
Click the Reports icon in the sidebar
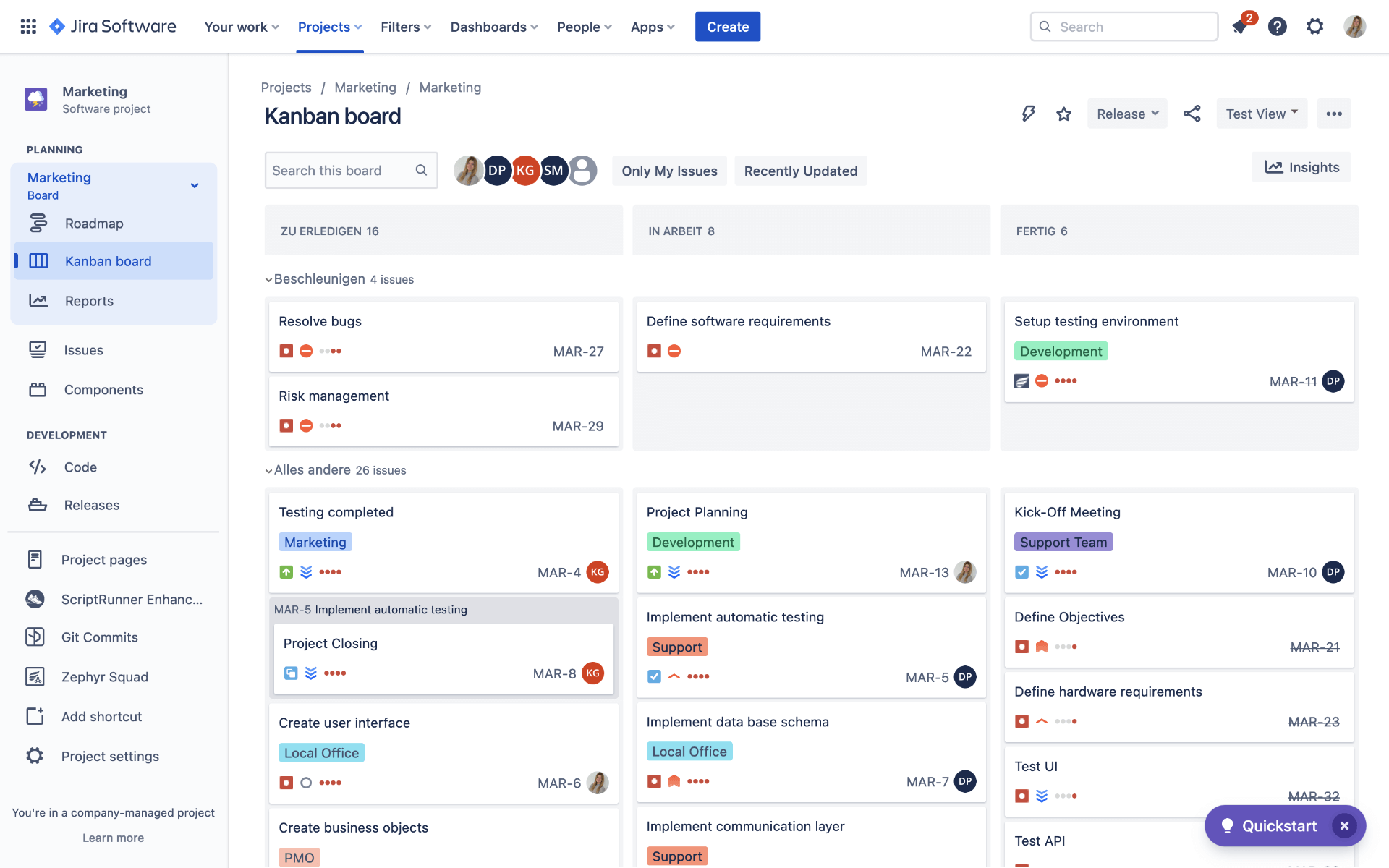[37, 300]
